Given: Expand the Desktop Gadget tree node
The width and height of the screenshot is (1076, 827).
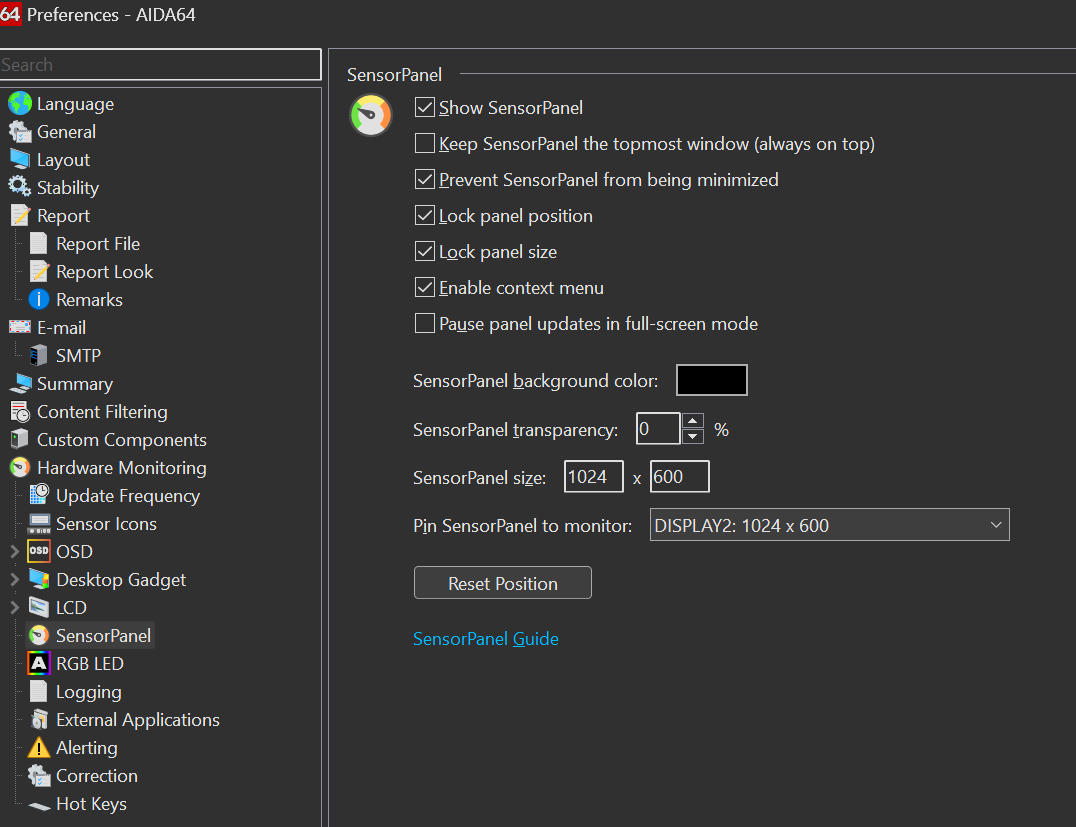Looking at the screenshot, I should [14, 580].
